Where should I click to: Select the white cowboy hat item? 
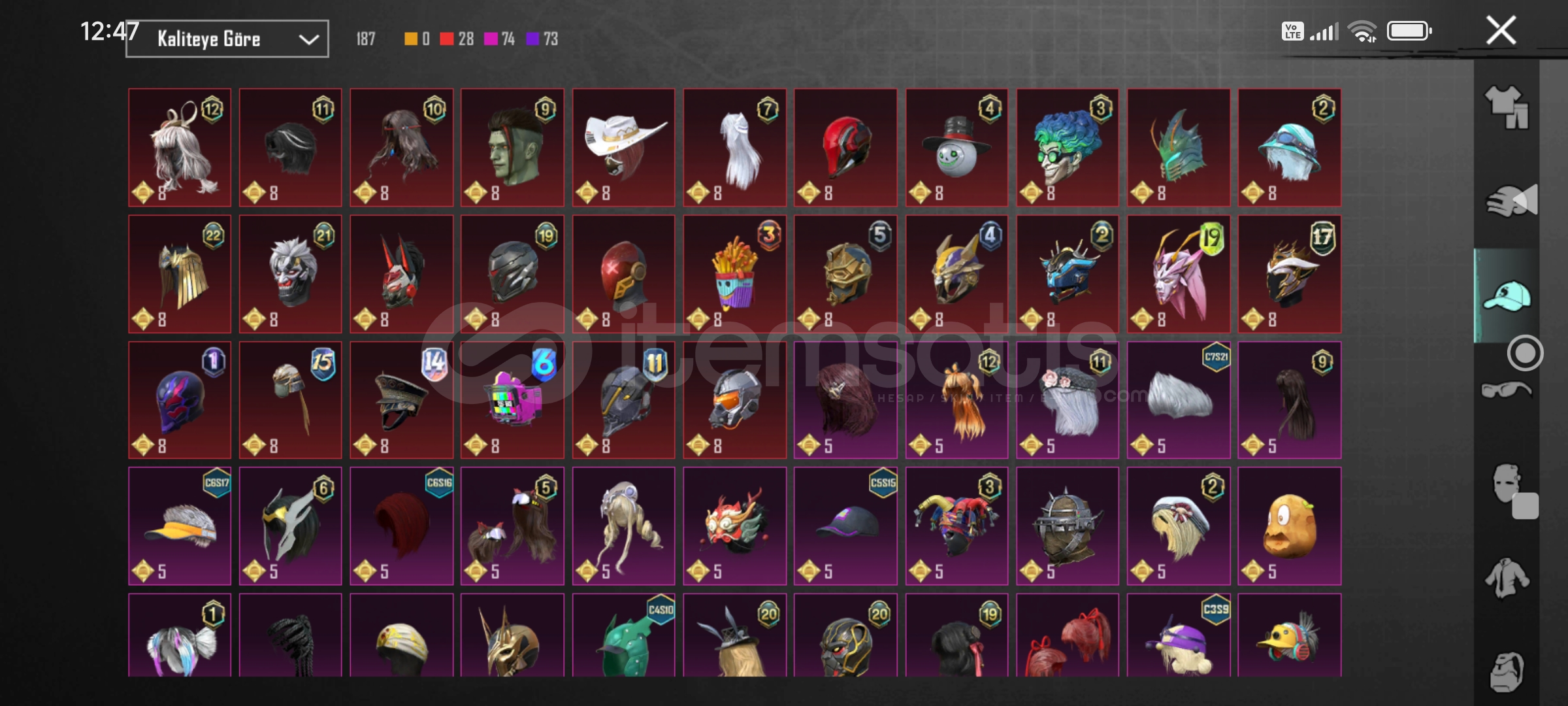[623, 148]
